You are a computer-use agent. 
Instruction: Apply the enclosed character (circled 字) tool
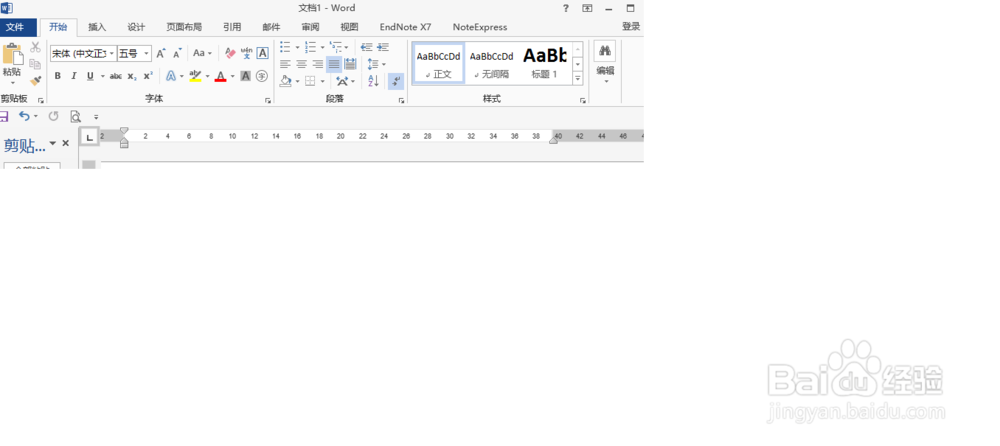tap(262, 76)
